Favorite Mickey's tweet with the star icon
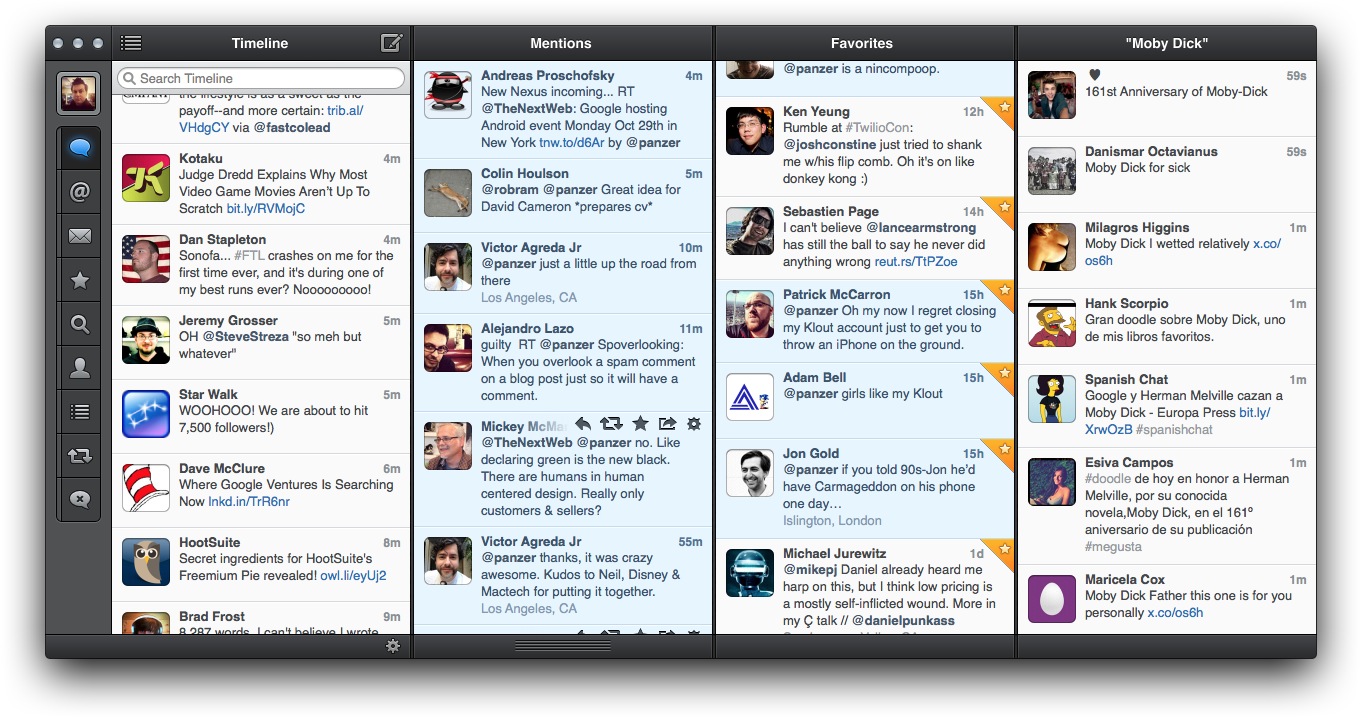This screenshot has height=719, width=1362. pos(640,424)
